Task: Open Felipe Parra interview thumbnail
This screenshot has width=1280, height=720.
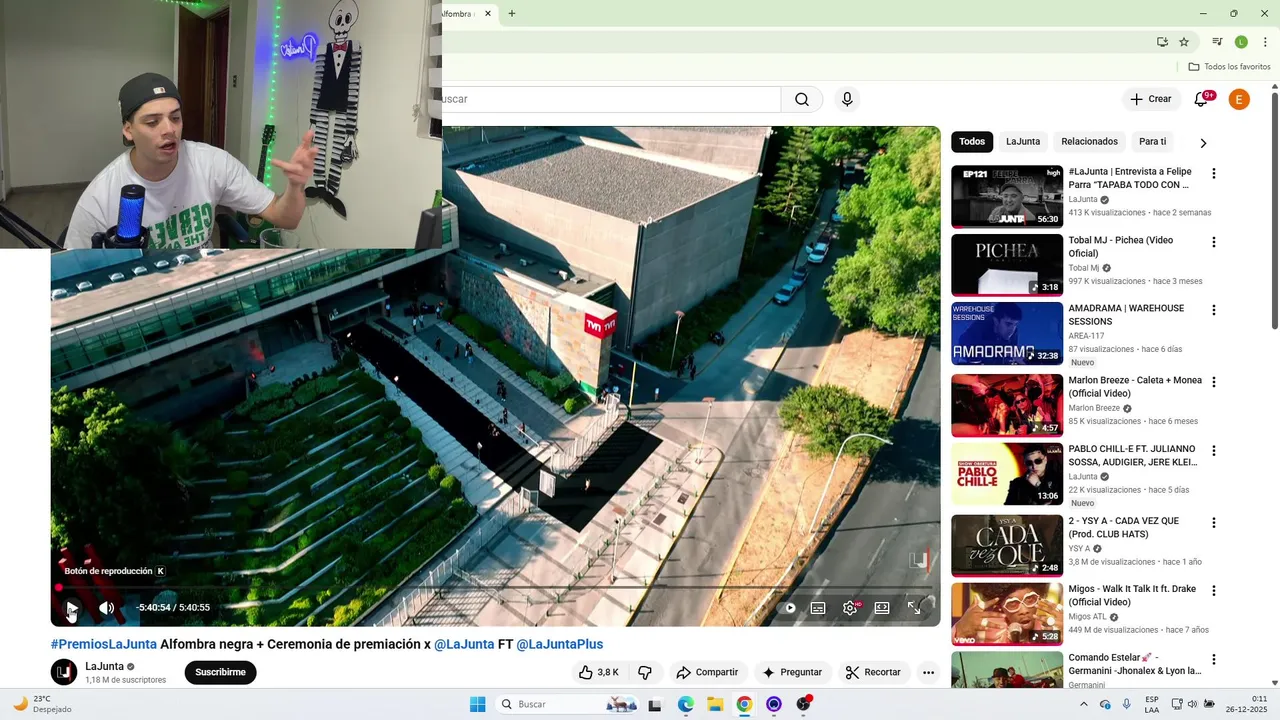Action: (1007, 196)
